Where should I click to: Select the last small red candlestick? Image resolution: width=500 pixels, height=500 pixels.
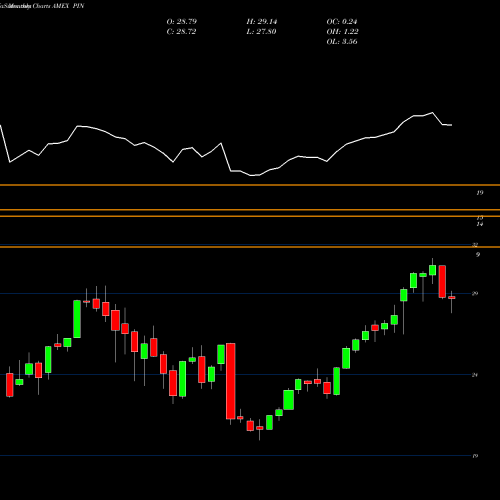[x=452, y=298]
